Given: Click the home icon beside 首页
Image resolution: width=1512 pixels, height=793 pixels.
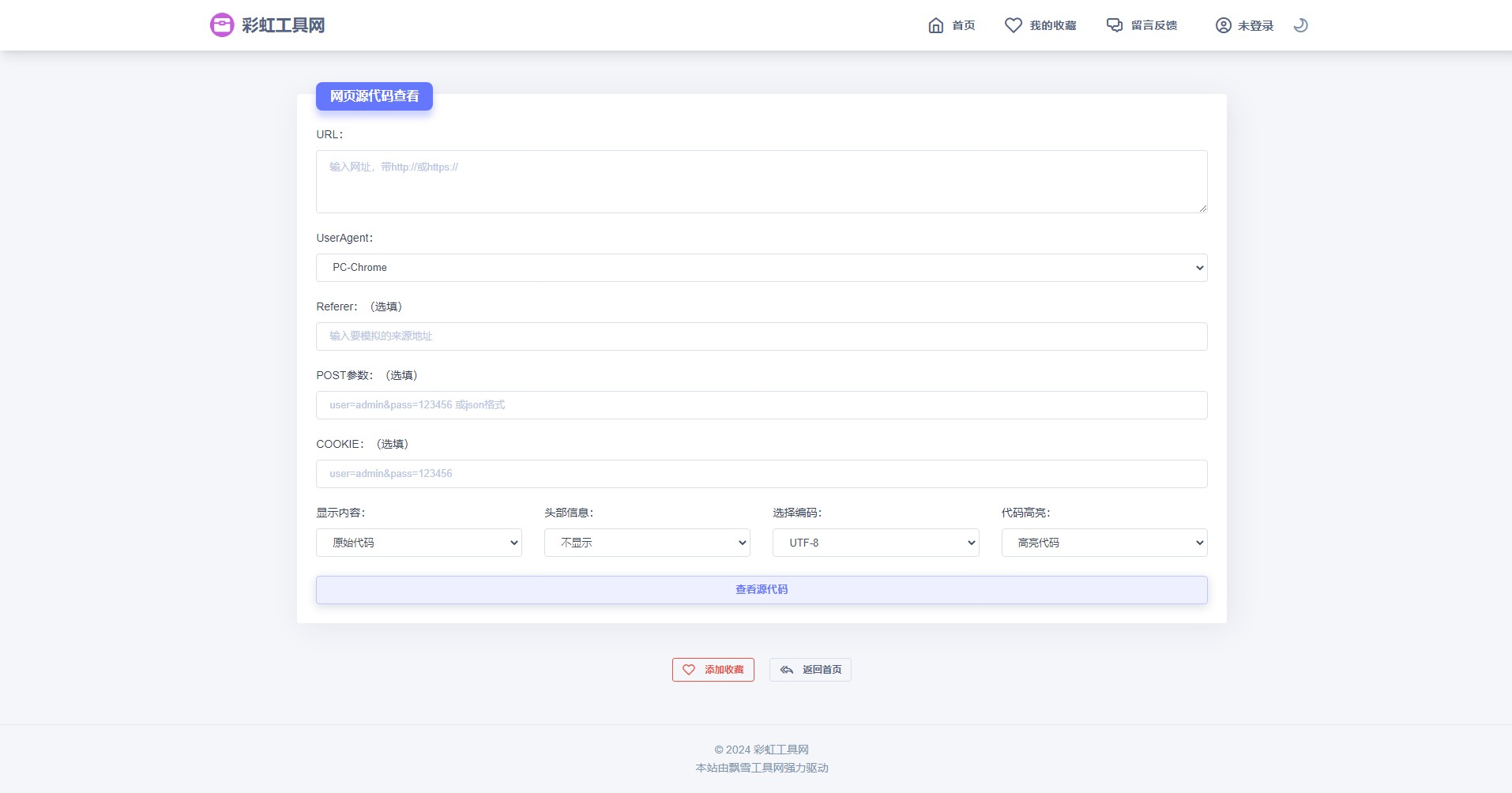Looking at the screenshot, I should point(935,25).
